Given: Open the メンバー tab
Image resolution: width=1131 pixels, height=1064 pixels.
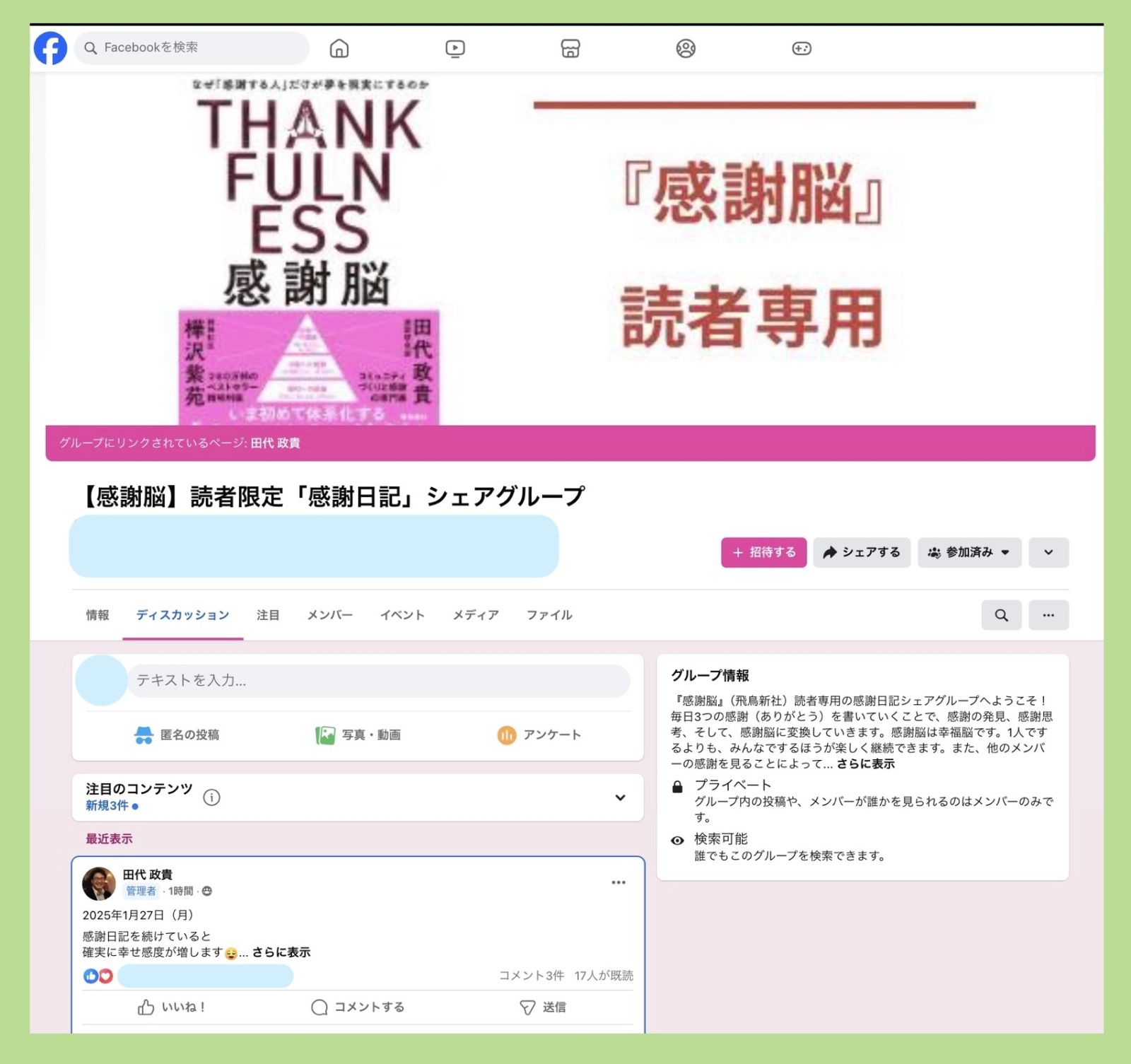Looking at the screenshot, I should tap(329, 615).
